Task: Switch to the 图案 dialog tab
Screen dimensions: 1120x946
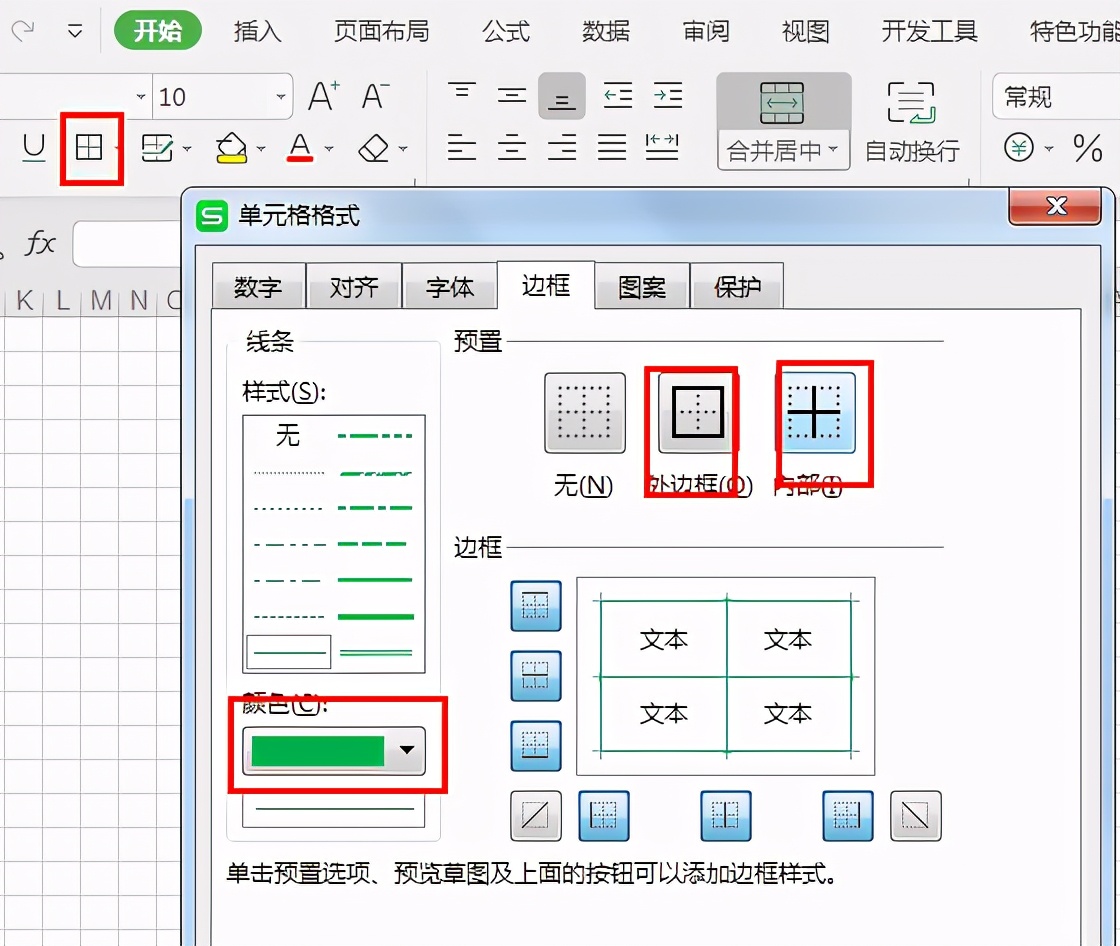Action: click(x=641, y=287)
